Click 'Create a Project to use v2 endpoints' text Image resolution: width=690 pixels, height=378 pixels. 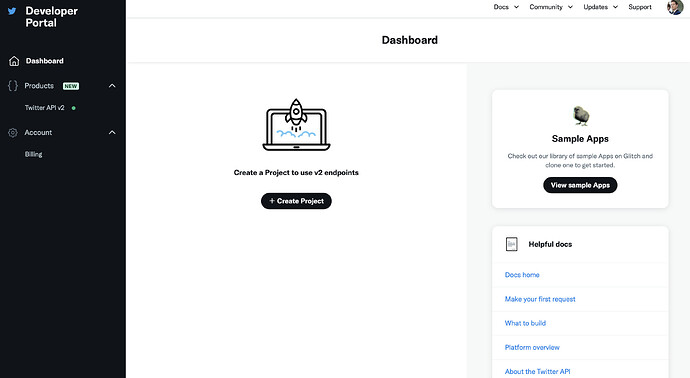coord(296,173)
